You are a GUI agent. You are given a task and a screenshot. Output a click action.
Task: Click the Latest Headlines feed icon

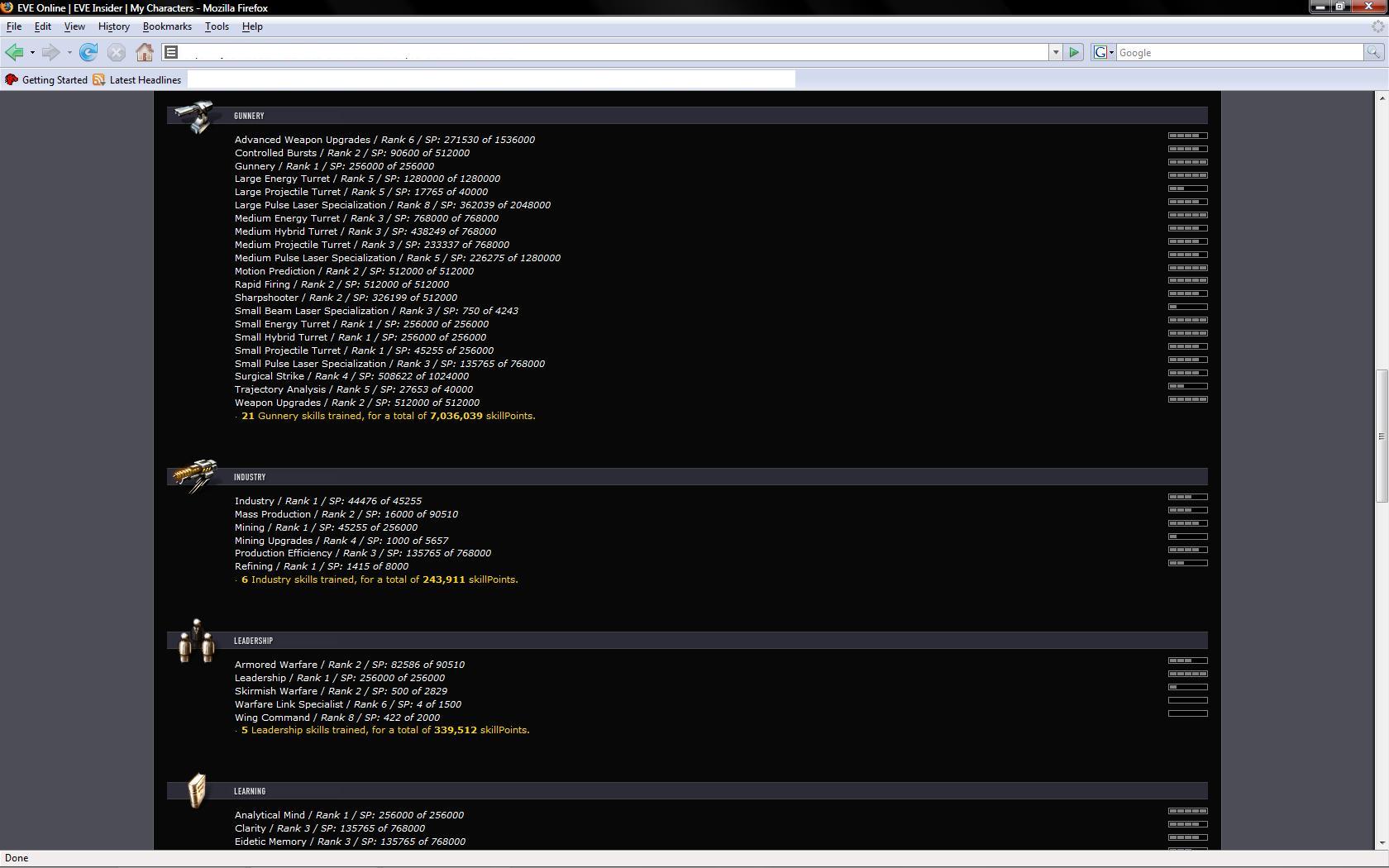coord(99,80)
